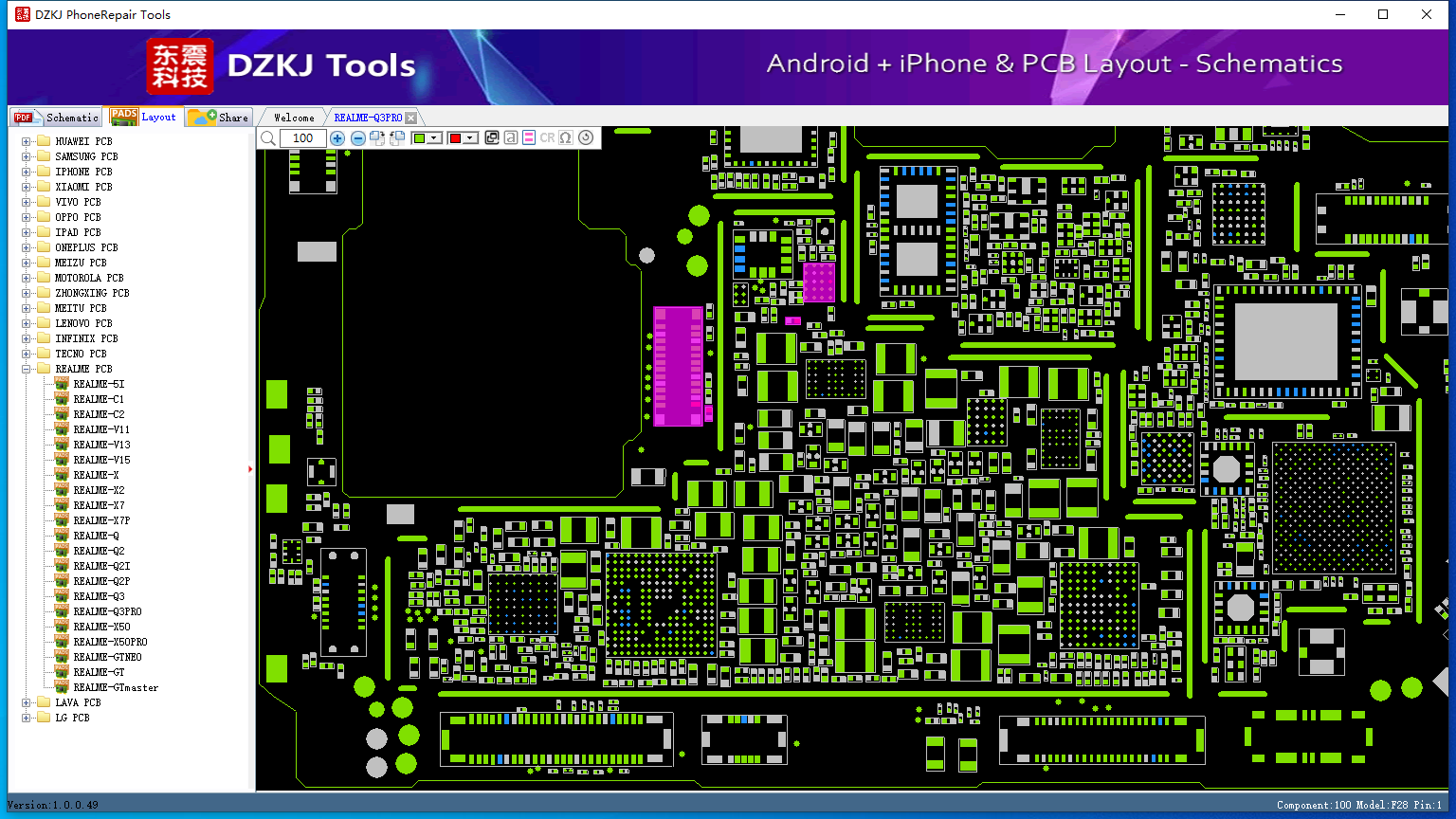Click the pages icon with the right-curving arrow

click(377, 138)
